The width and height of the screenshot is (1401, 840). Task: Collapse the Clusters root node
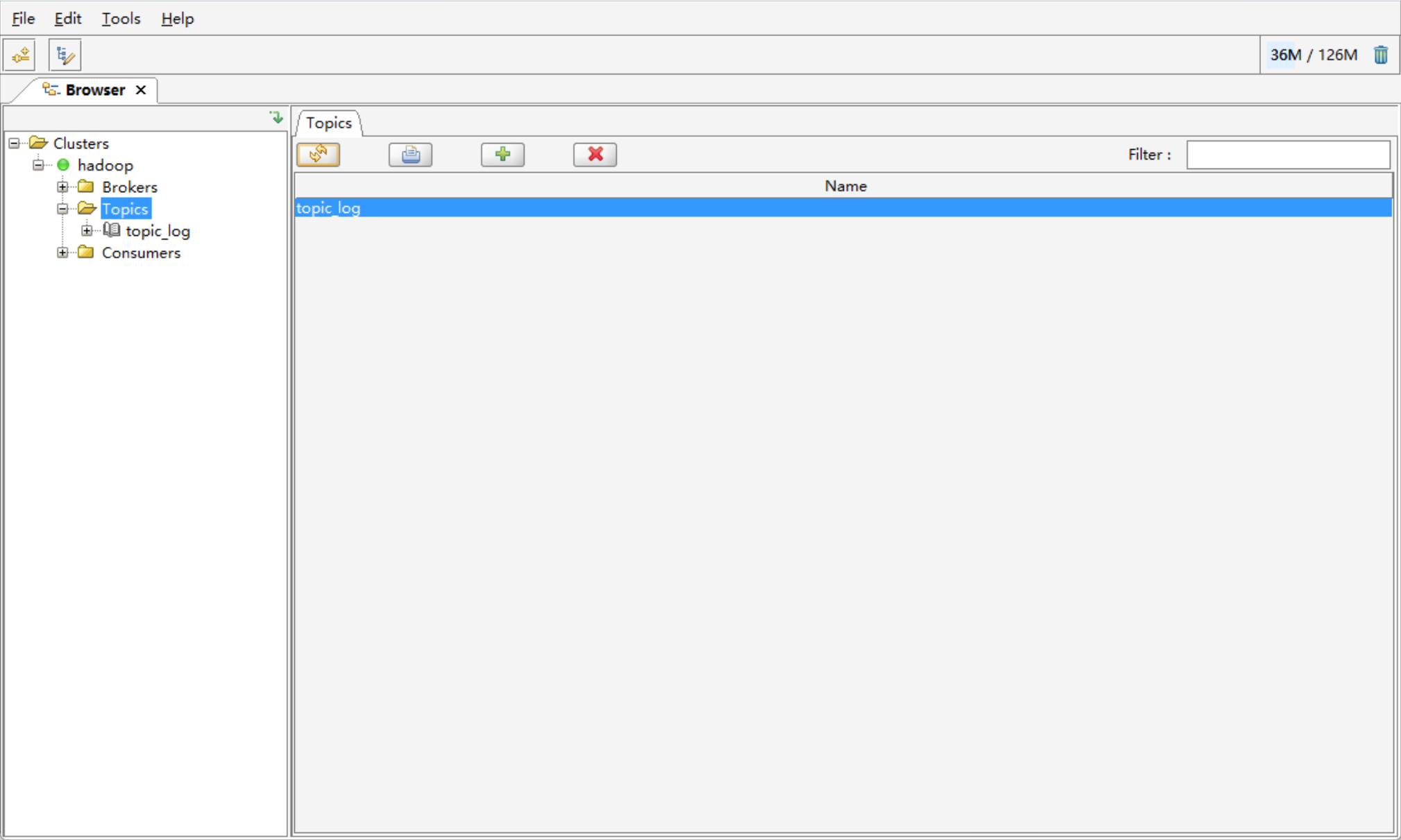(x=14, y=144)
